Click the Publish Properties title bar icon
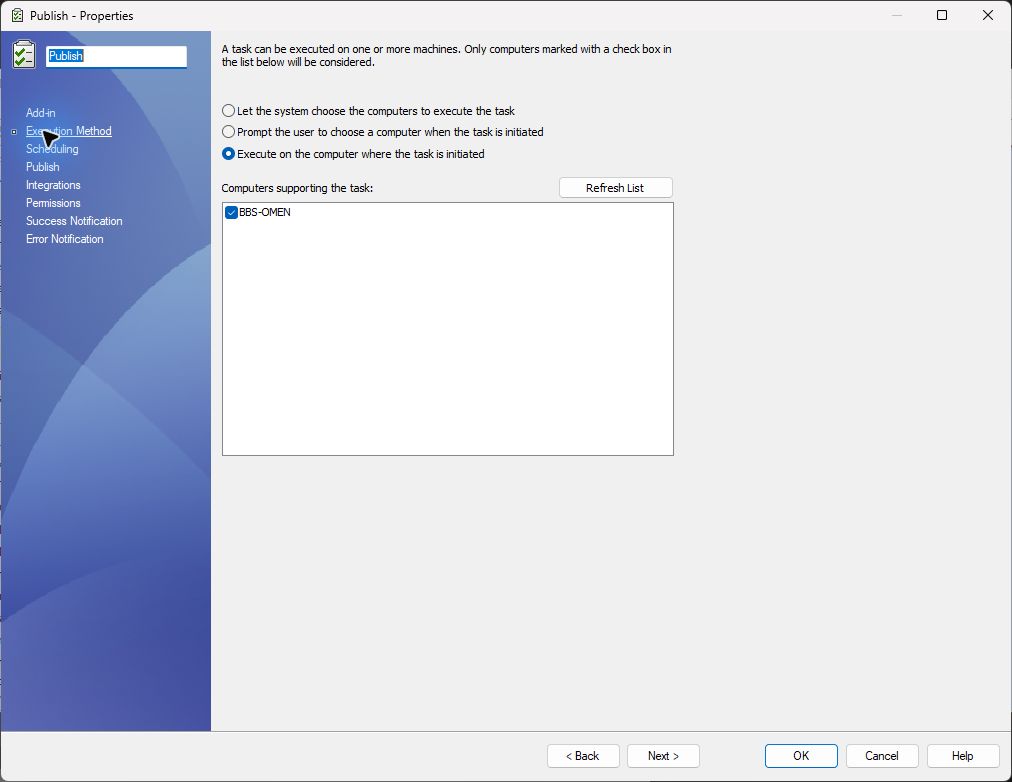 pyautogui.click(x=17, y=15)
